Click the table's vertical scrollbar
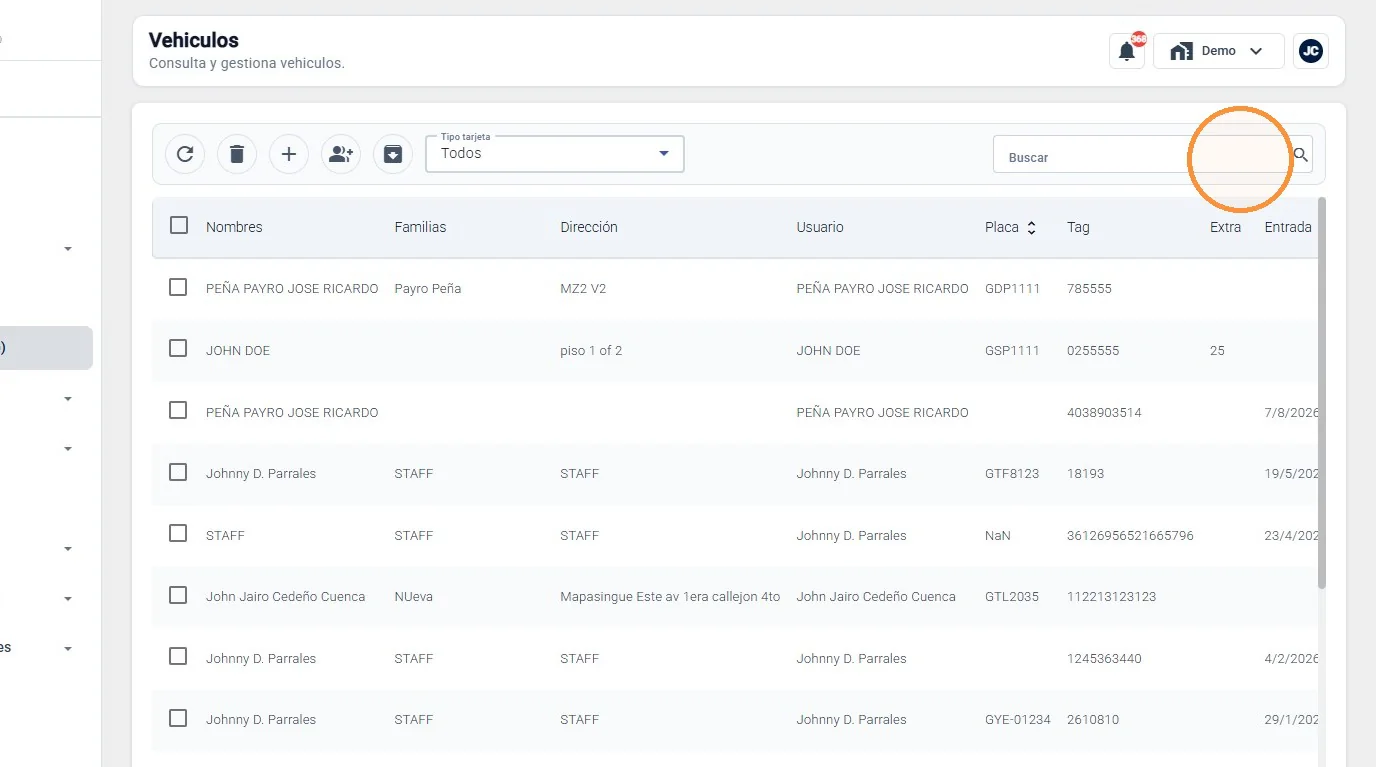This screenshot has width=1376, height=767. tap(1322, 392)
